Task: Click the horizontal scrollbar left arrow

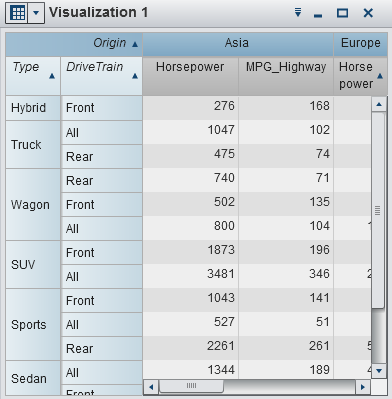Action: click(x=151, y=387)
